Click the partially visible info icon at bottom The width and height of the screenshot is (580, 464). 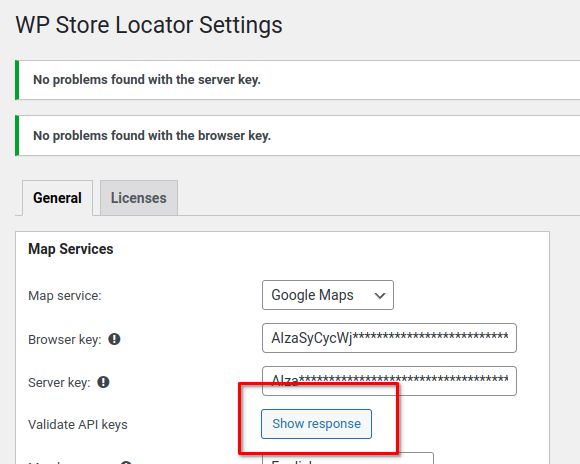pyautogui.click(x=126, y=462)
